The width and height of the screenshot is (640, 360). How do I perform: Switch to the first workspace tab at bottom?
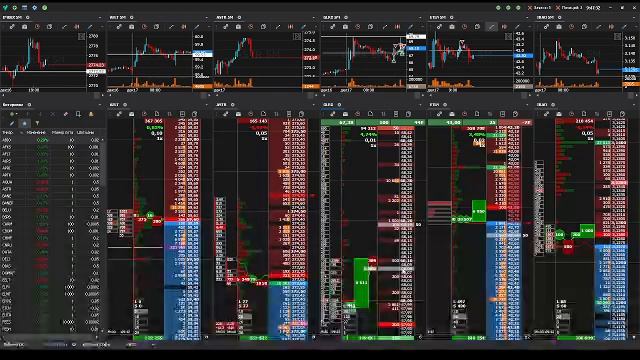point(14,345)
